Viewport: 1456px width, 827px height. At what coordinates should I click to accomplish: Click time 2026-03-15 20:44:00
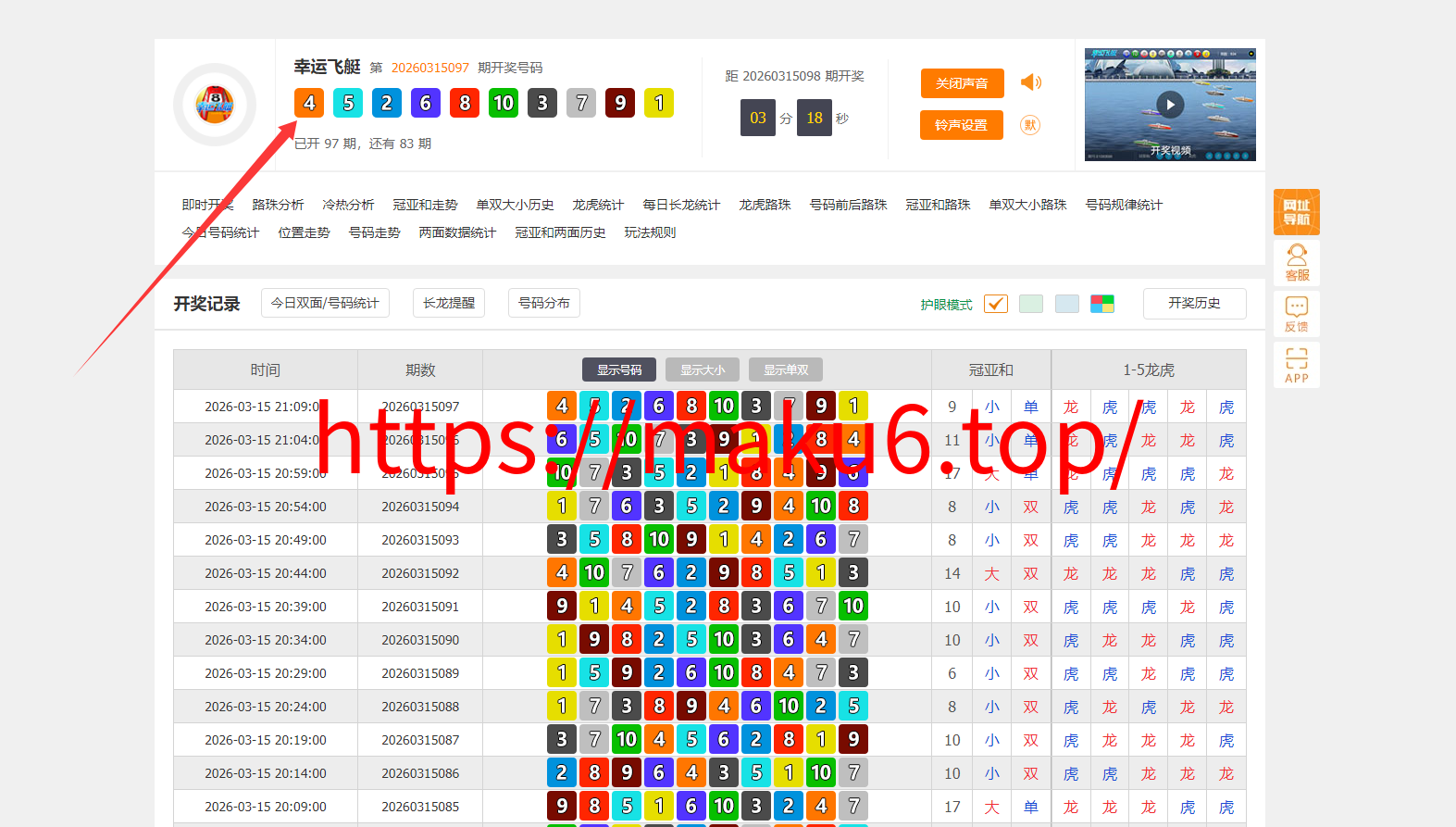click(x=266, y=573)
